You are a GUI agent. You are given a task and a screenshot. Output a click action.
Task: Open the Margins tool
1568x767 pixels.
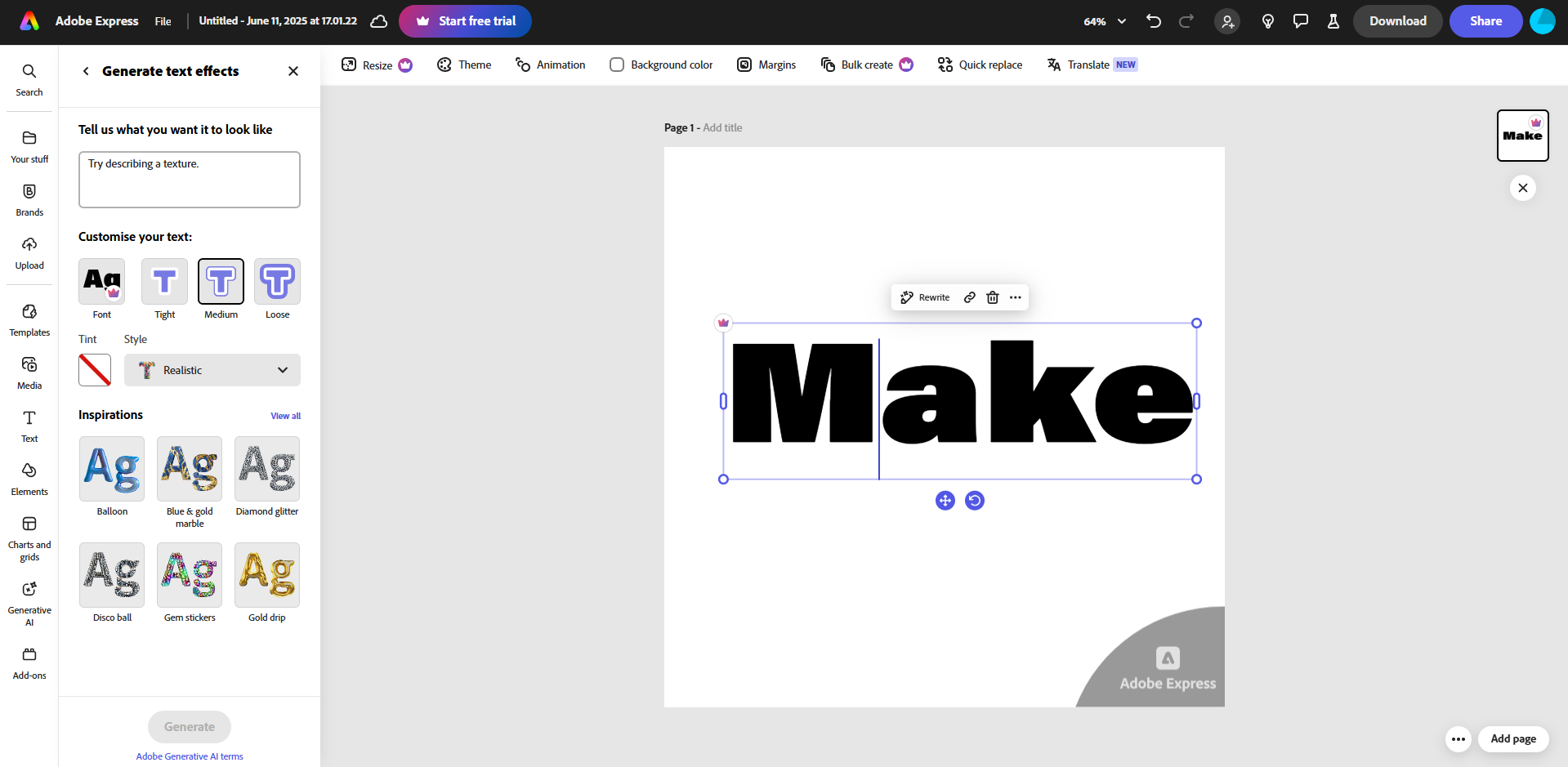766,64
